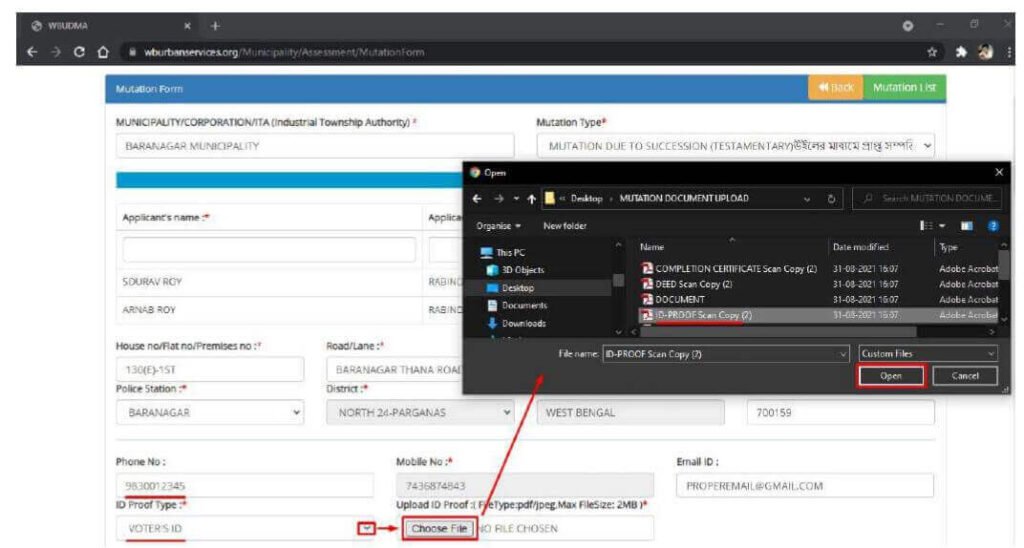Toggle the preview pane icon in dialog

(967, 226)
